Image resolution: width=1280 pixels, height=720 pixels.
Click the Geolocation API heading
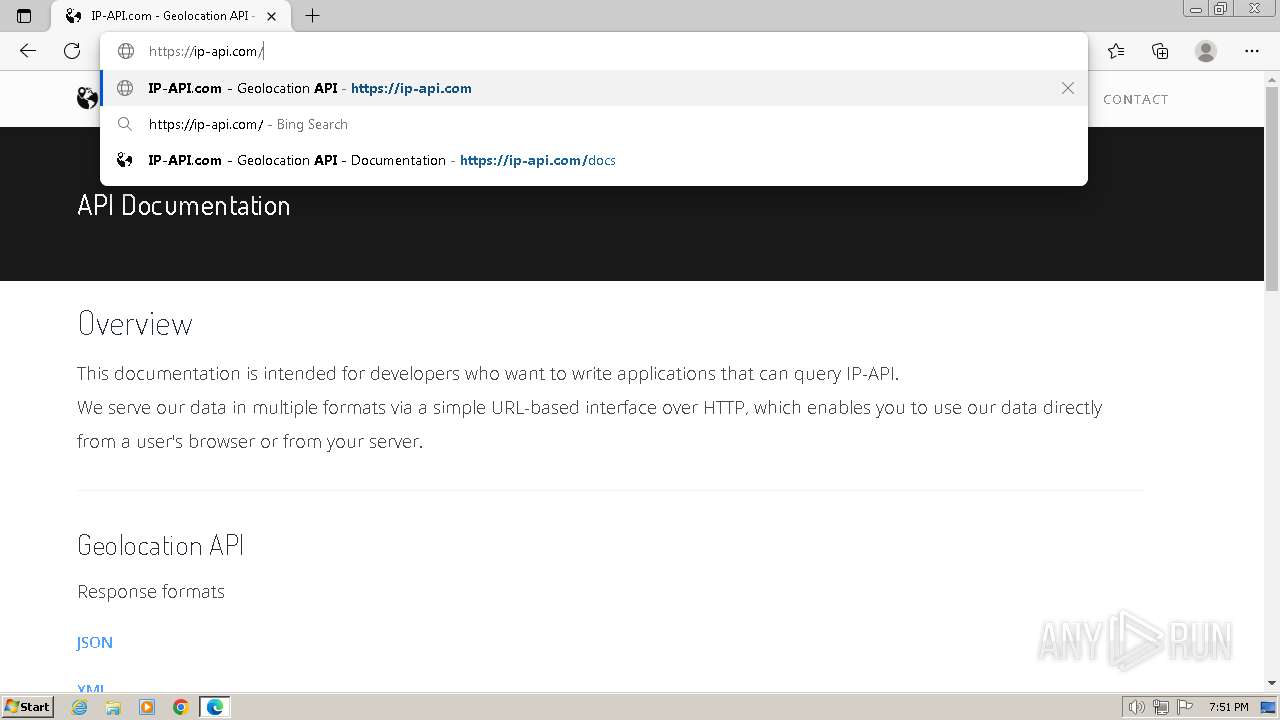pyautogui.click(x=161, y=545)
